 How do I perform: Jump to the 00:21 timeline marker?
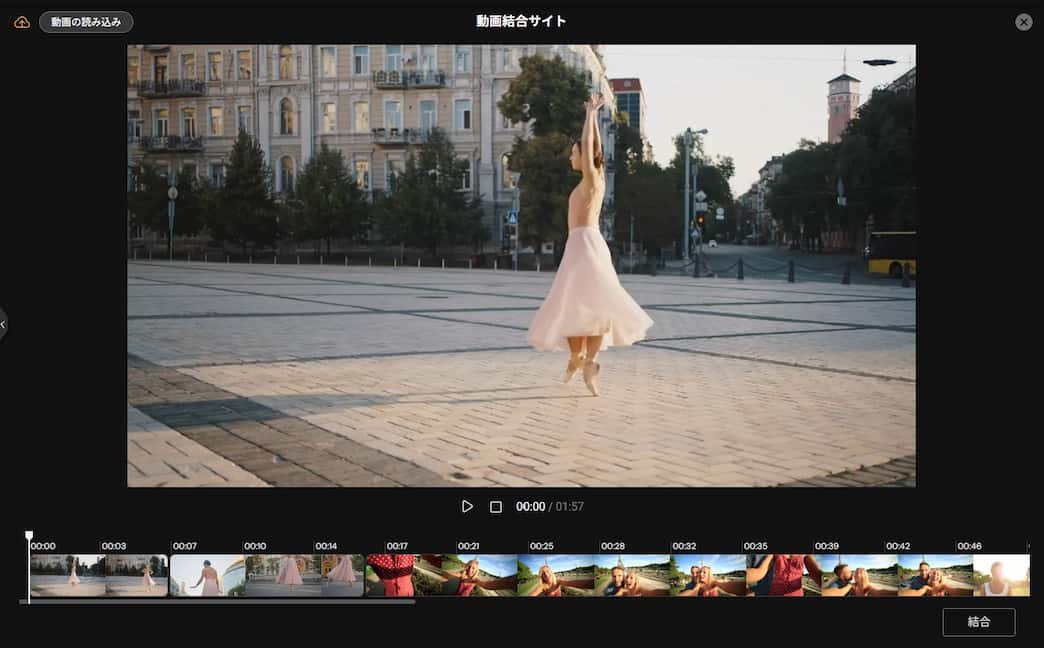click(x=468, y=547)
